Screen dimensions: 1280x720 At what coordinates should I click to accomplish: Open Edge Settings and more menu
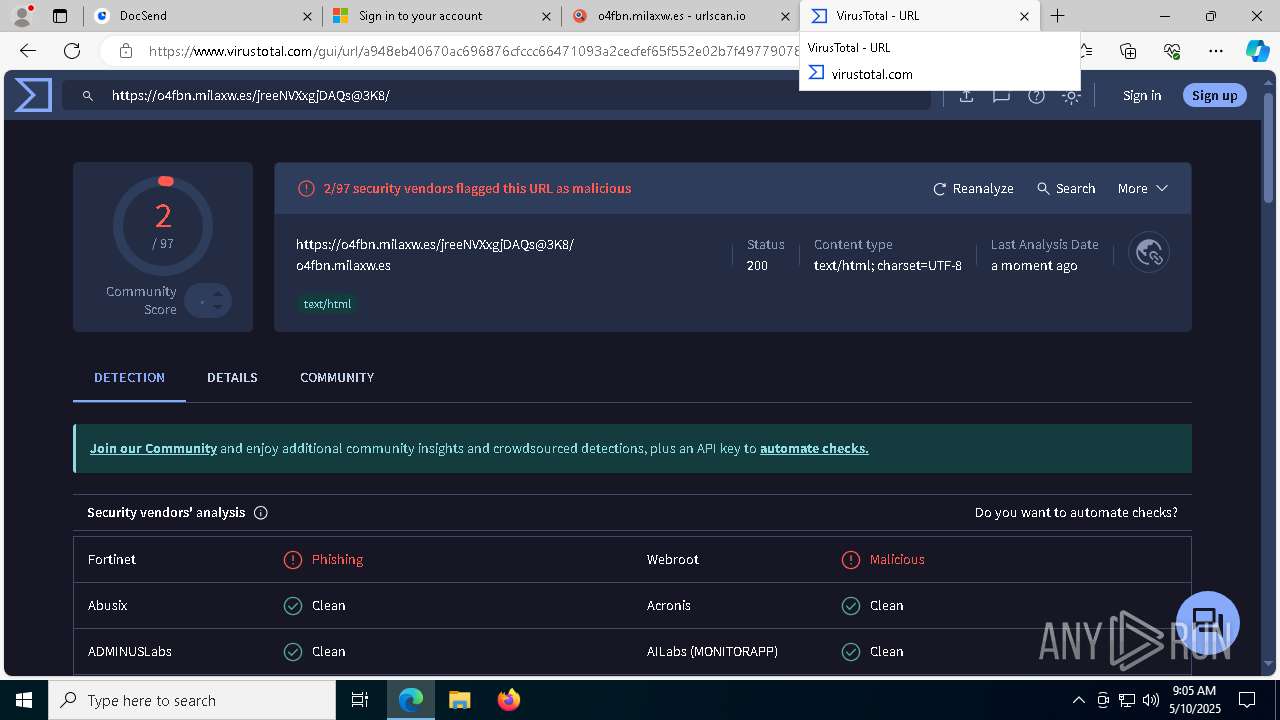tap(1216, 51)
